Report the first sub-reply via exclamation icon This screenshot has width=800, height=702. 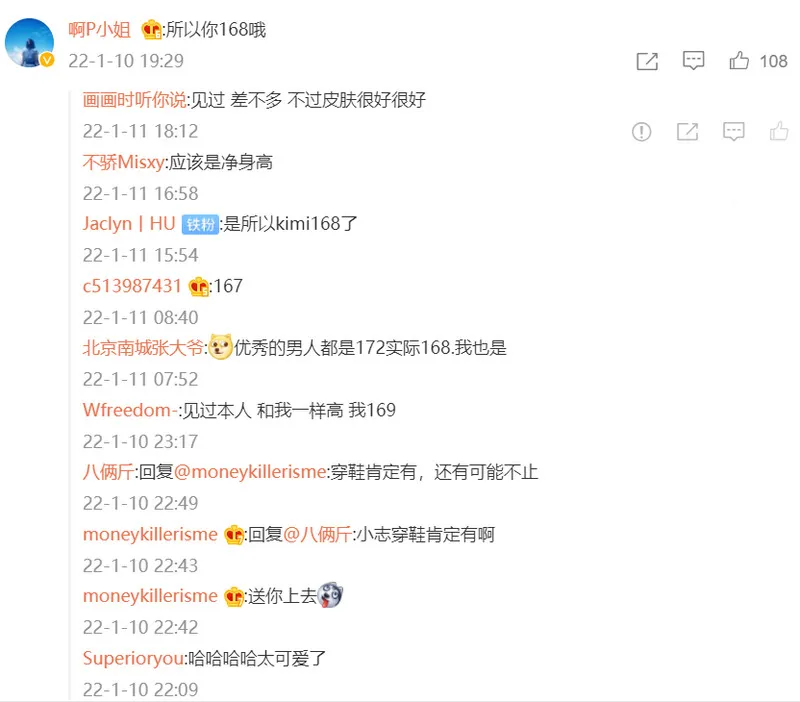pos(641,132)
